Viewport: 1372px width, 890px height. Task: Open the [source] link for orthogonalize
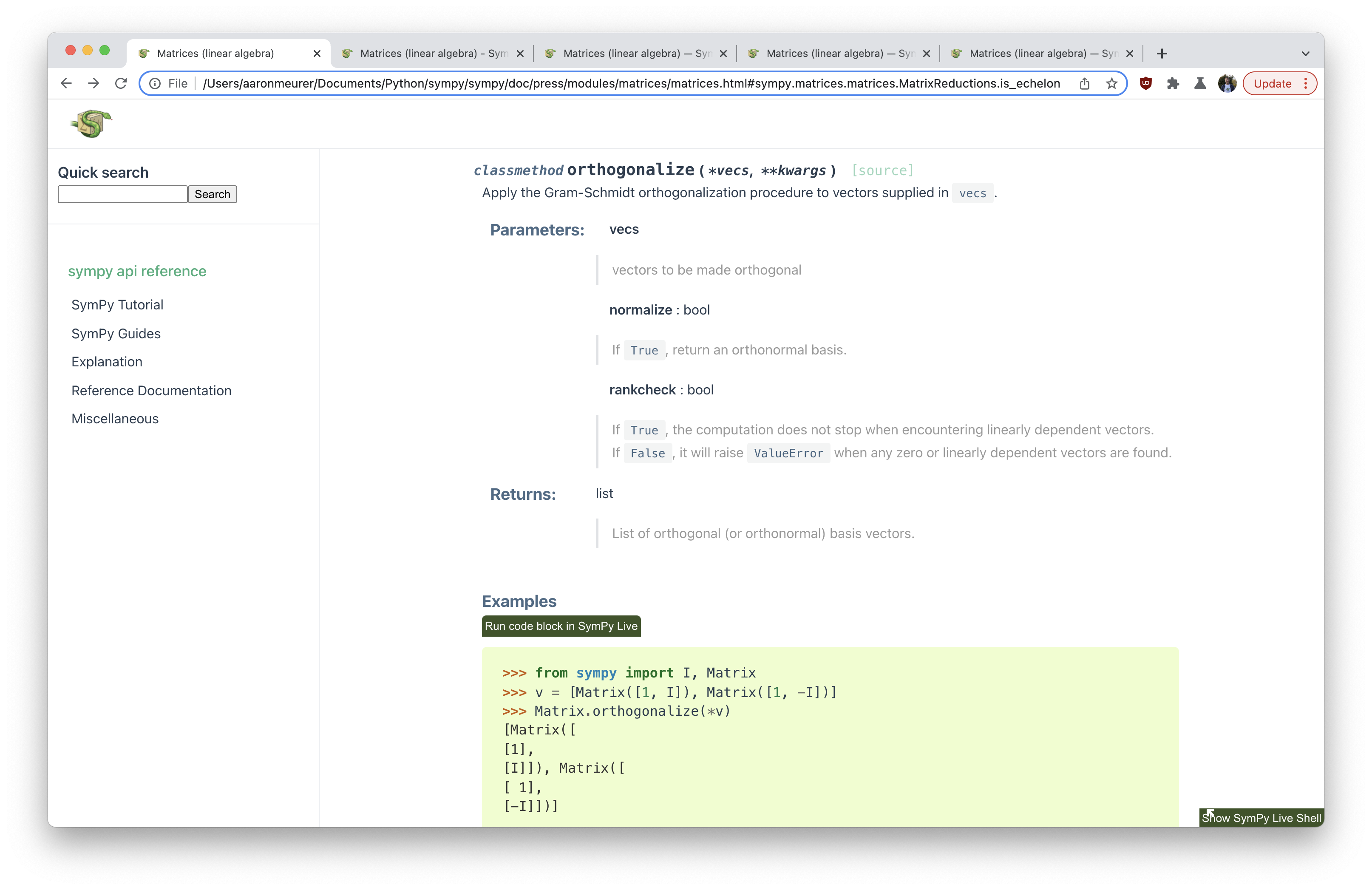click(882, 170)
